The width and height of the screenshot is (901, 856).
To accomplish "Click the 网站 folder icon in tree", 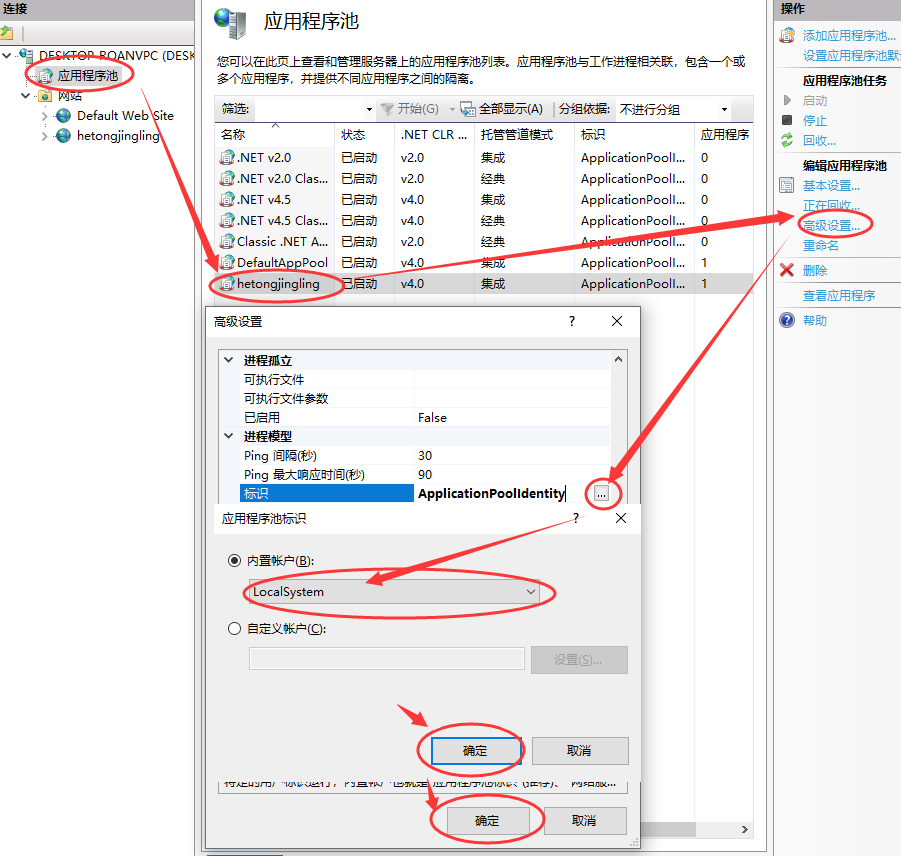I will [45, 95].
